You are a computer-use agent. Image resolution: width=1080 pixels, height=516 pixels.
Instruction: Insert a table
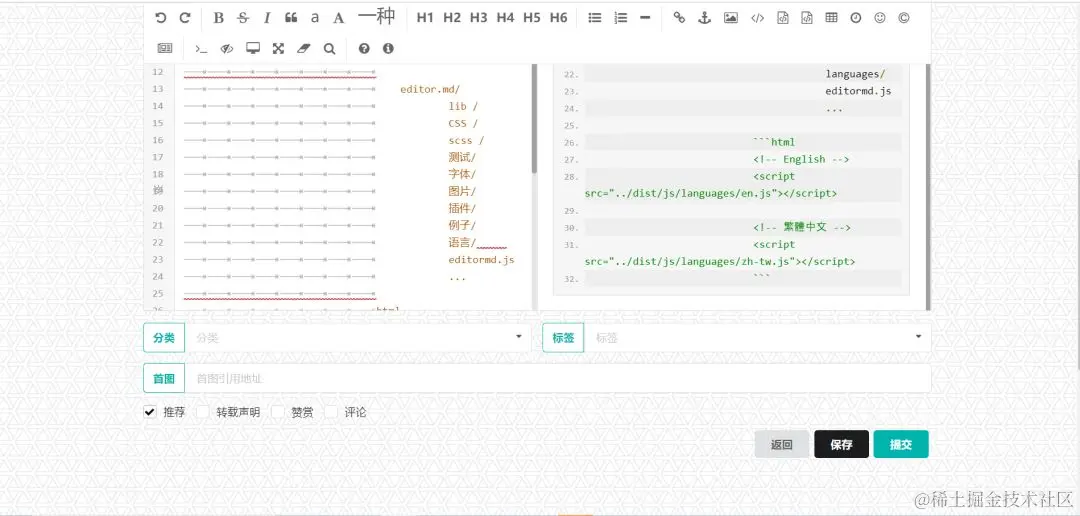click(831, 18)
